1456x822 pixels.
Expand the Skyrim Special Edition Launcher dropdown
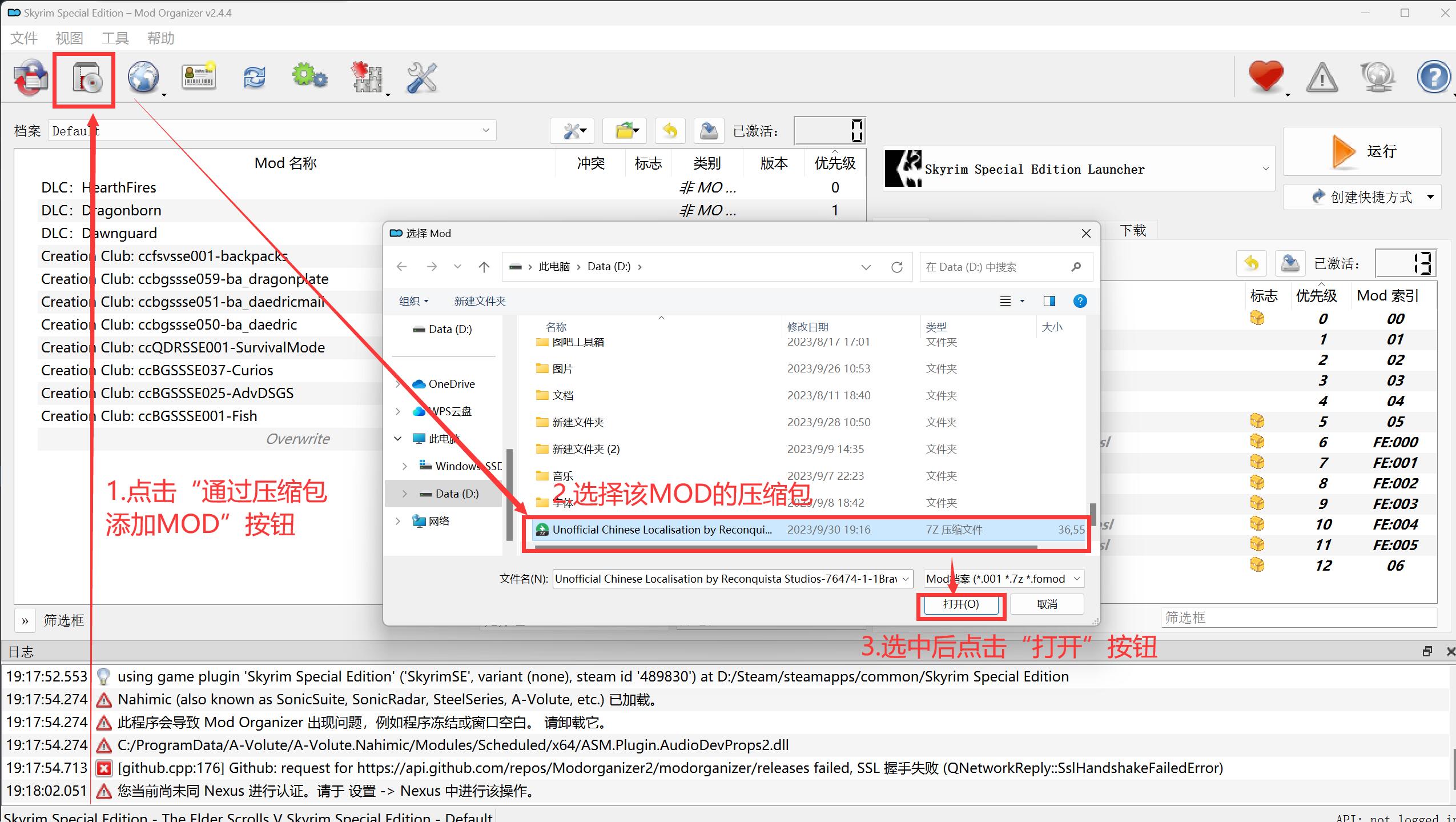[1265, 169]
